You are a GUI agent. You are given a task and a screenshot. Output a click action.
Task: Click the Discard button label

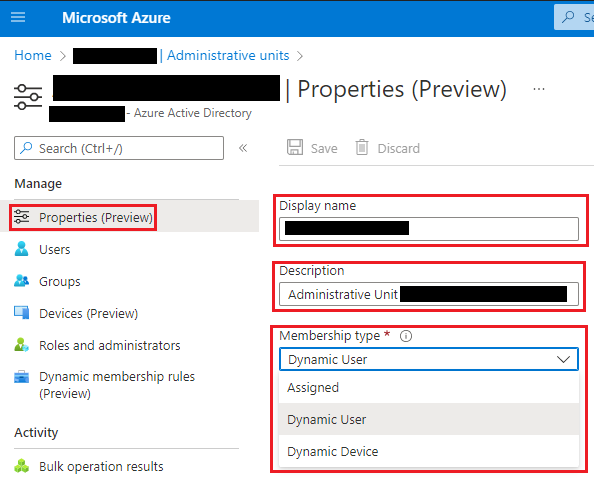(399, 148)
